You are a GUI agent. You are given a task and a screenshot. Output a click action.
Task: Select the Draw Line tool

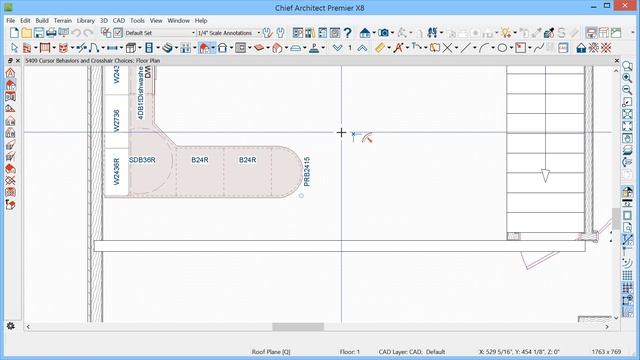click(x=466, y=48)
